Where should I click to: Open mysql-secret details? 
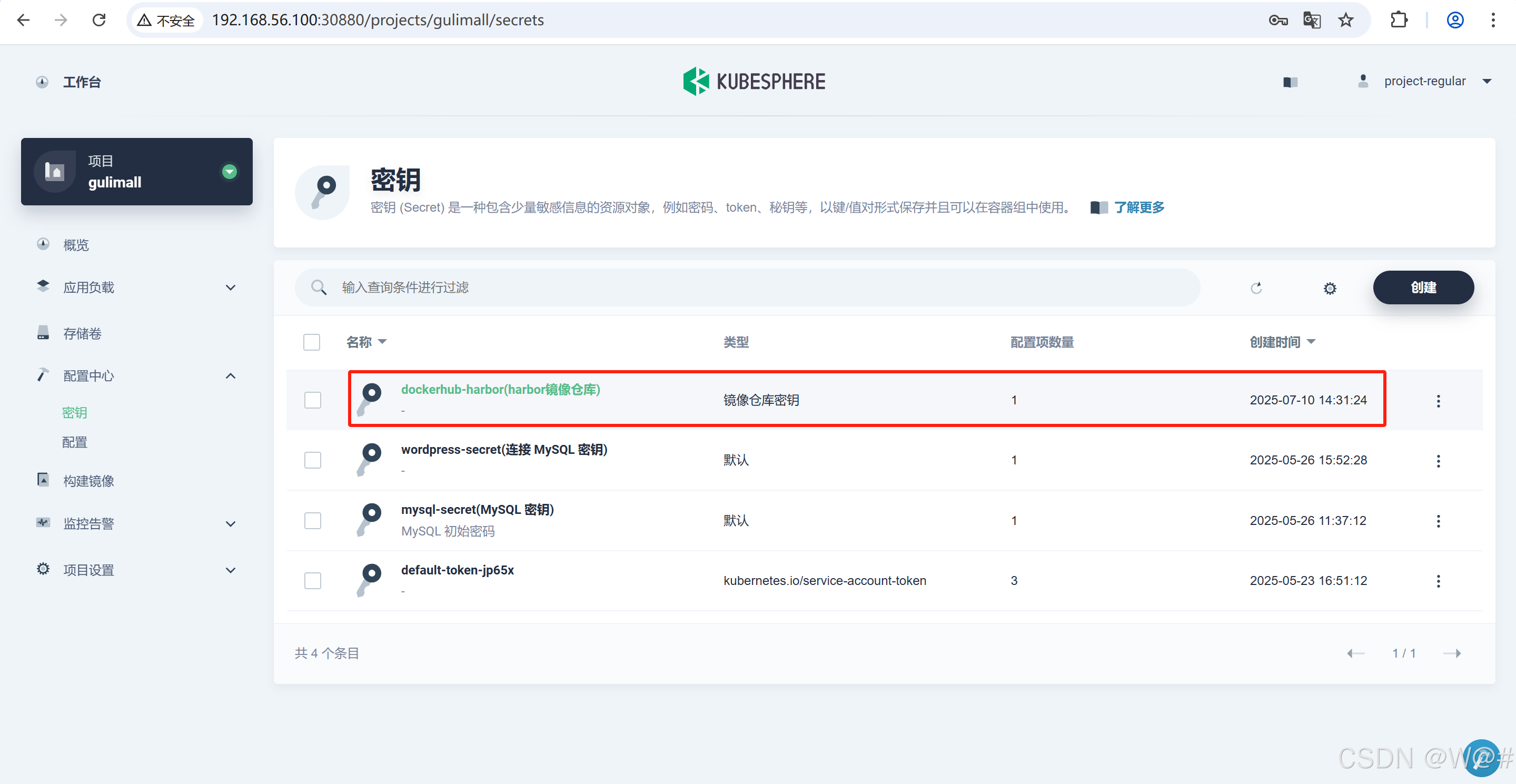(x=477, y=510)
